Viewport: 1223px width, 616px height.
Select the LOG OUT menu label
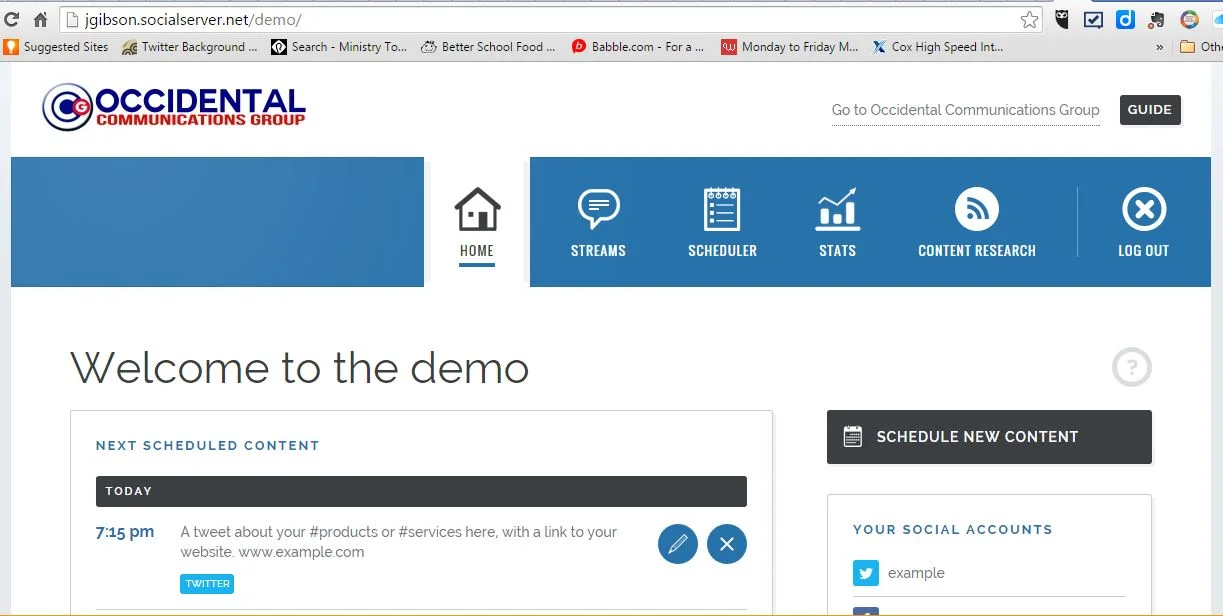click(x=1144, y=251)
